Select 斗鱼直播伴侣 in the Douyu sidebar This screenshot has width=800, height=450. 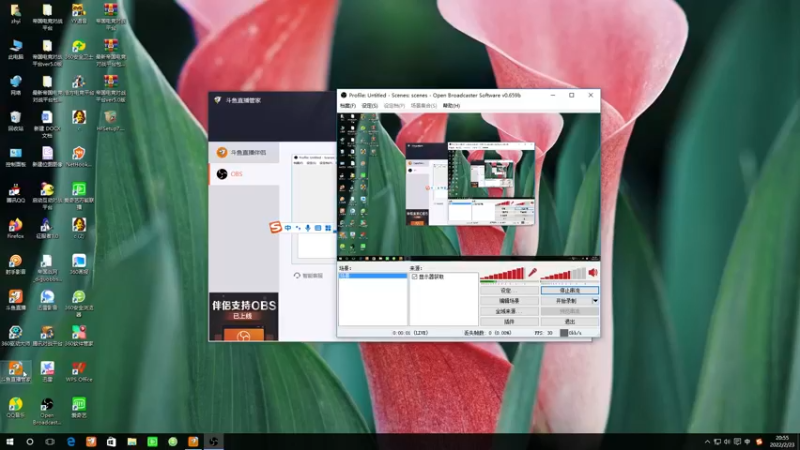(x=244, y=153)
